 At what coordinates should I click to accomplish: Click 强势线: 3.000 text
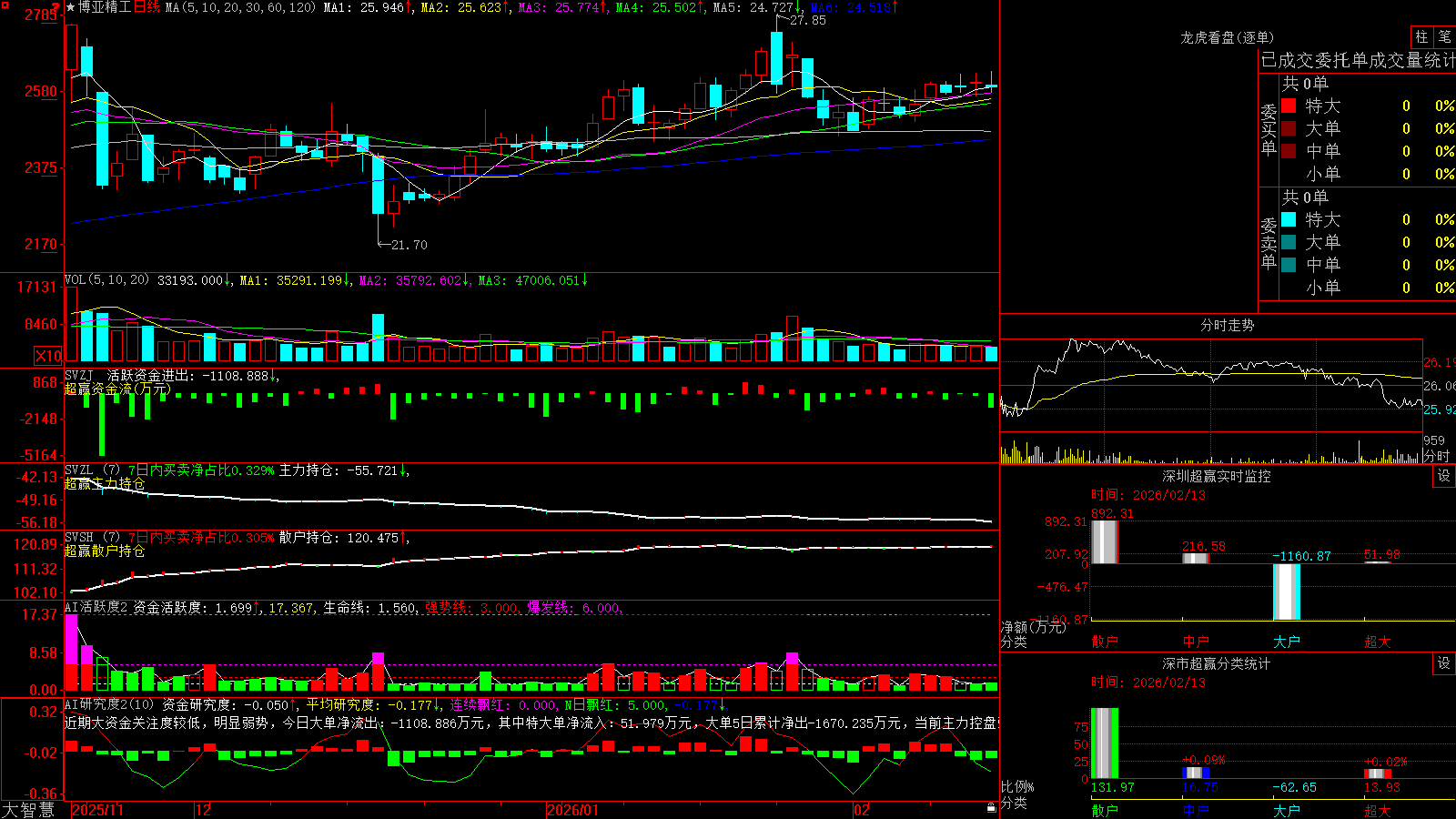(472, 608)
